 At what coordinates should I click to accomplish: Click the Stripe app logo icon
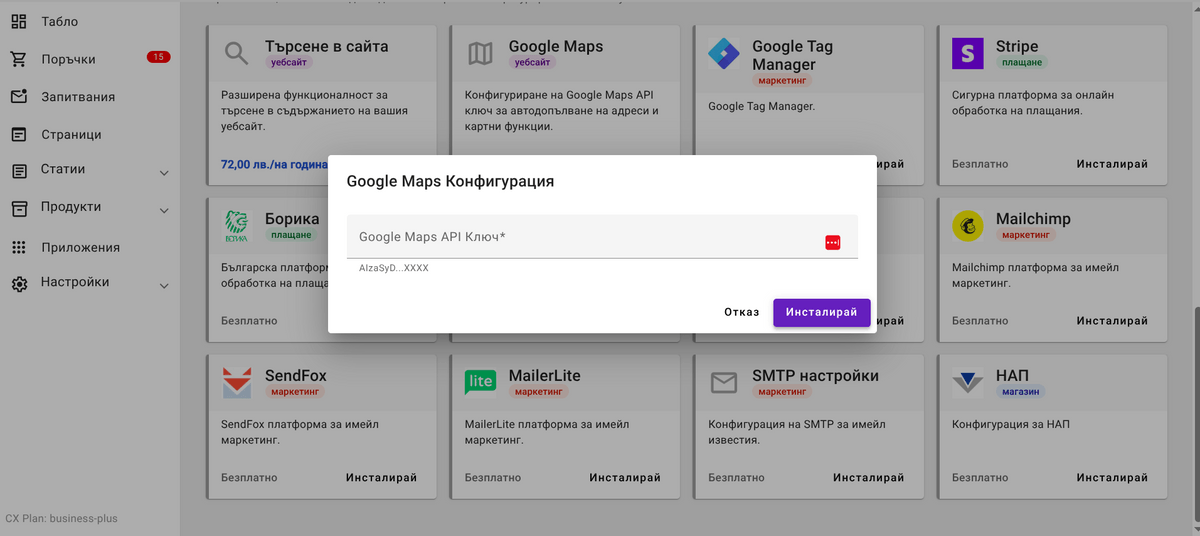pyautogui.click(x=967, y=54)
